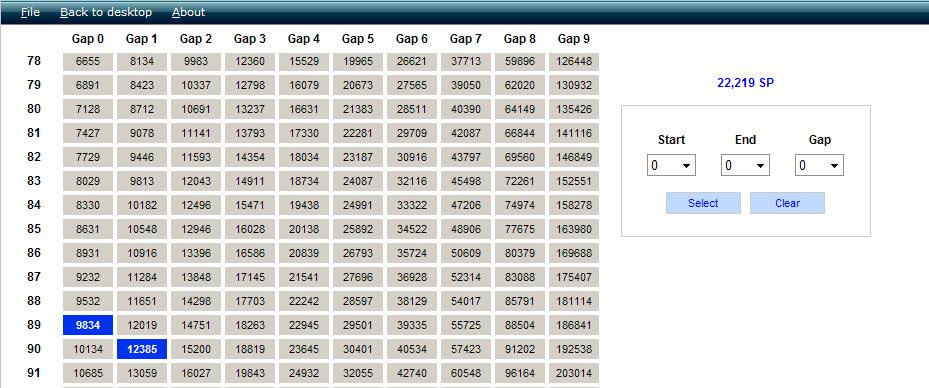Click cell 15200 in row 90

[196, 349]
